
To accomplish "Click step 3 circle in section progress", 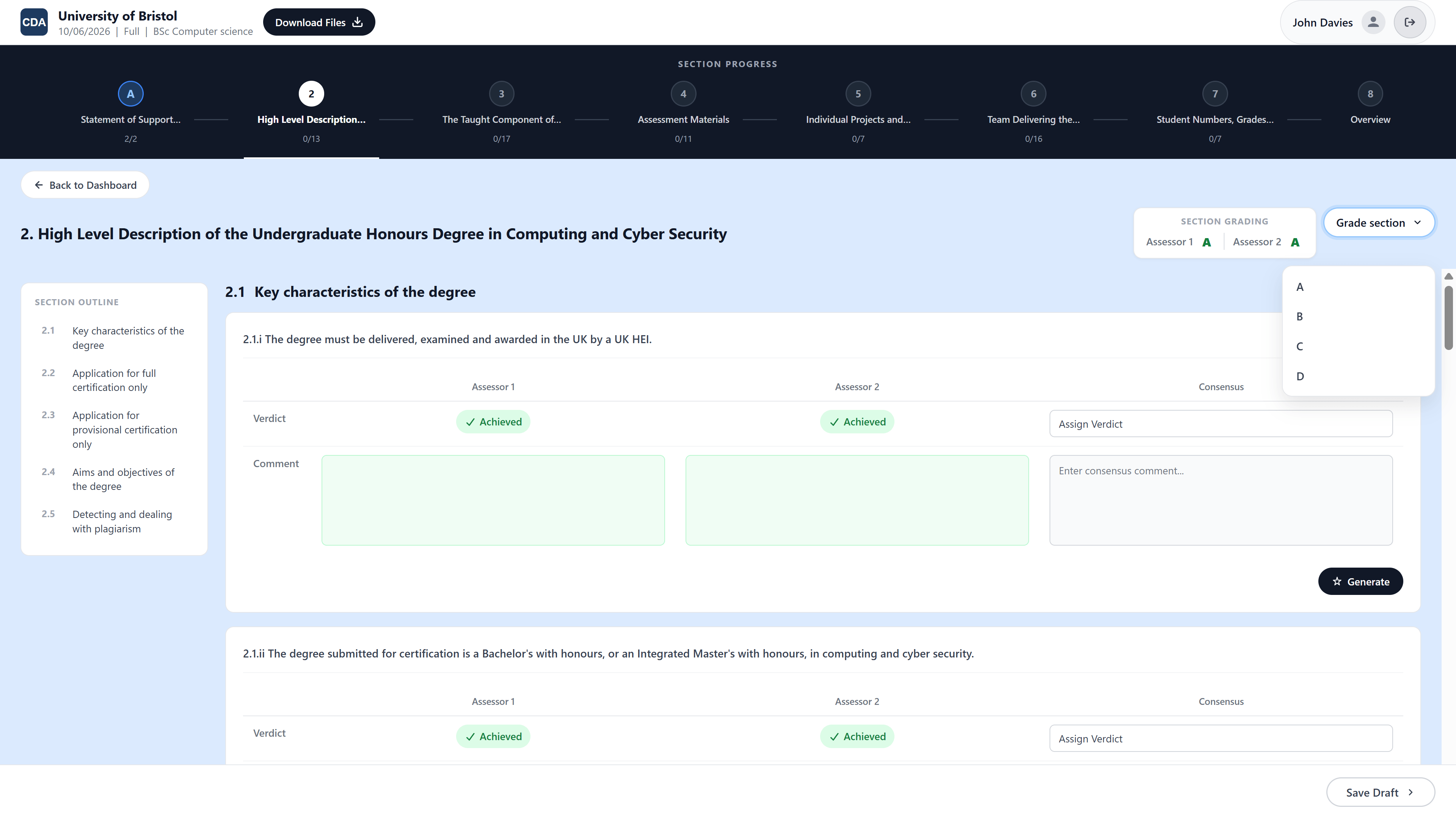I will pos(501,94).
